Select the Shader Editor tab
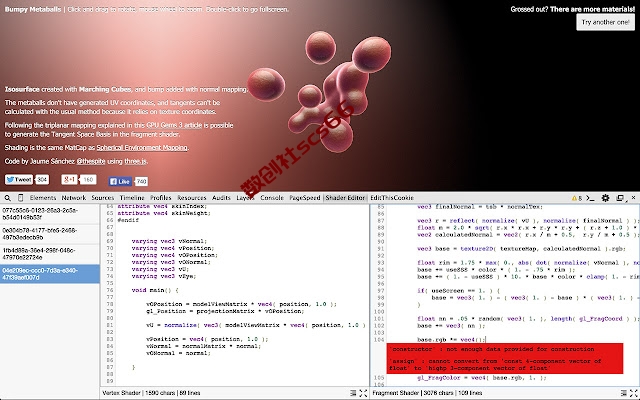This screenshot has width=640, height=400. (345, 198)
